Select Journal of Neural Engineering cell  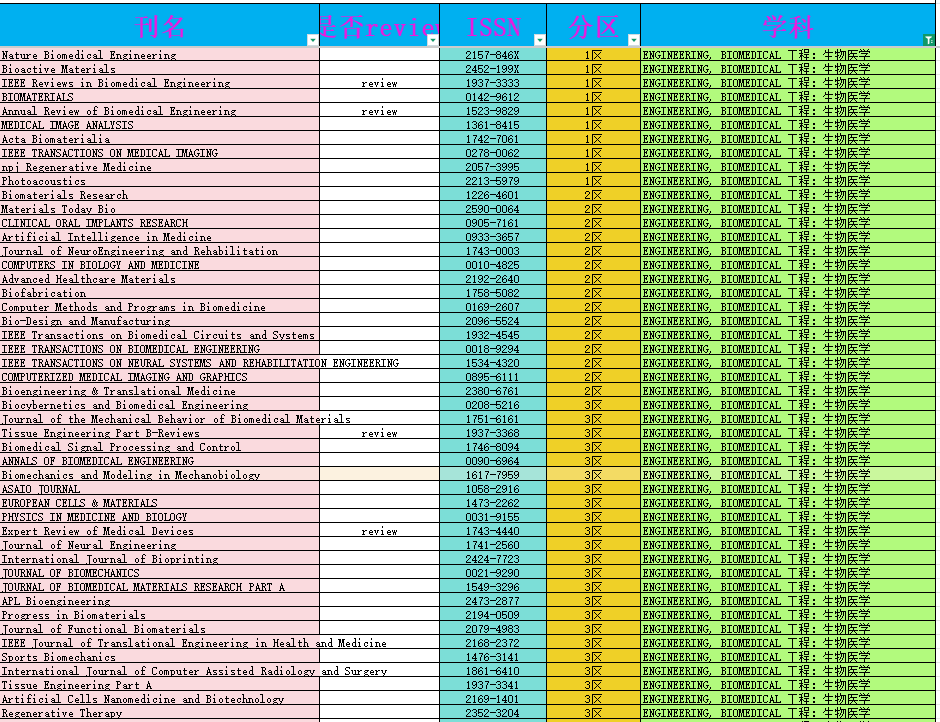pos(159,544)
